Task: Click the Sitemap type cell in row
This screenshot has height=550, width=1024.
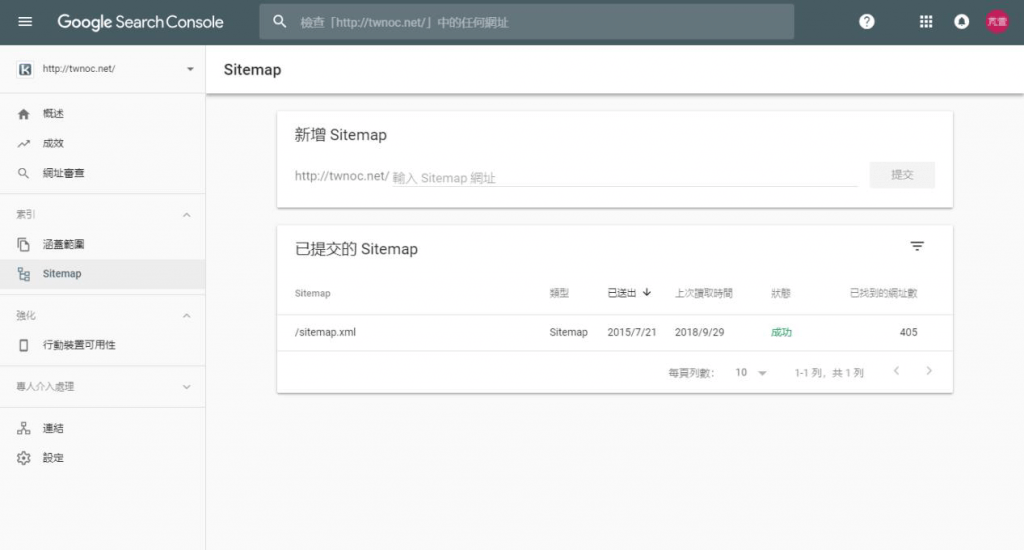Action: click(568, 332)
